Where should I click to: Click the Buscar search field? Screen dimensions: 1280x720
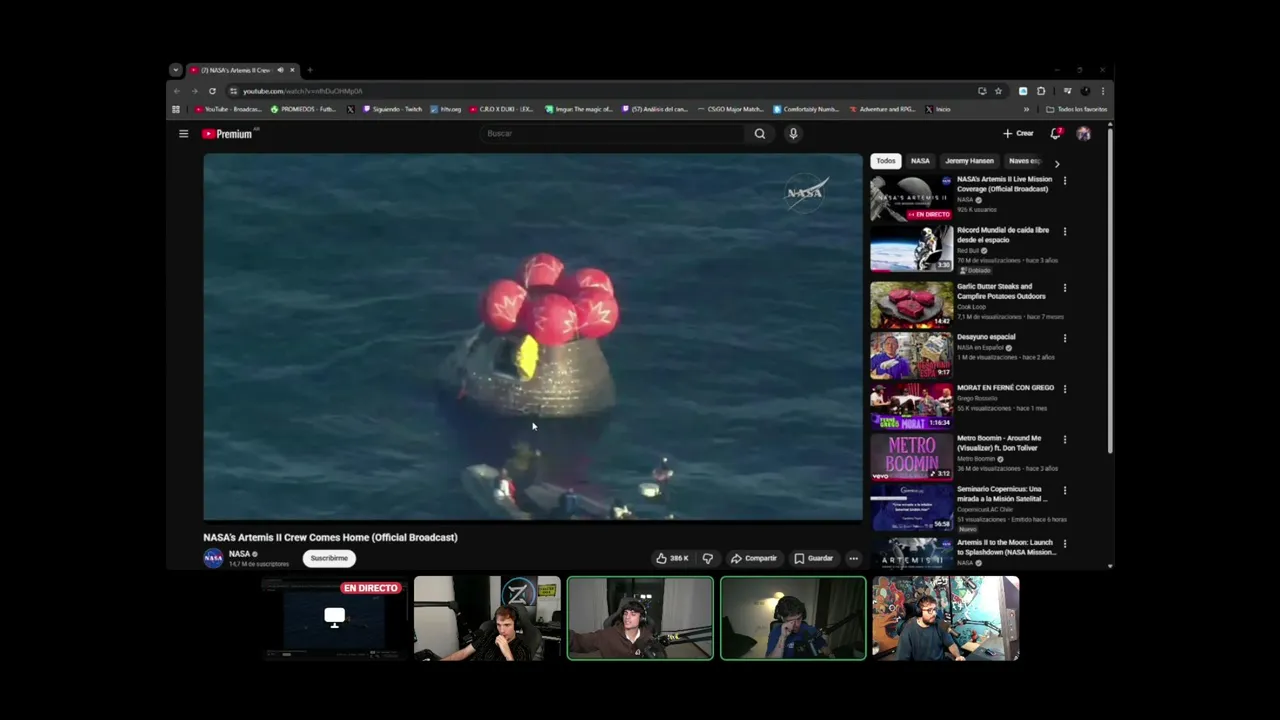click(x=612, y=134)
